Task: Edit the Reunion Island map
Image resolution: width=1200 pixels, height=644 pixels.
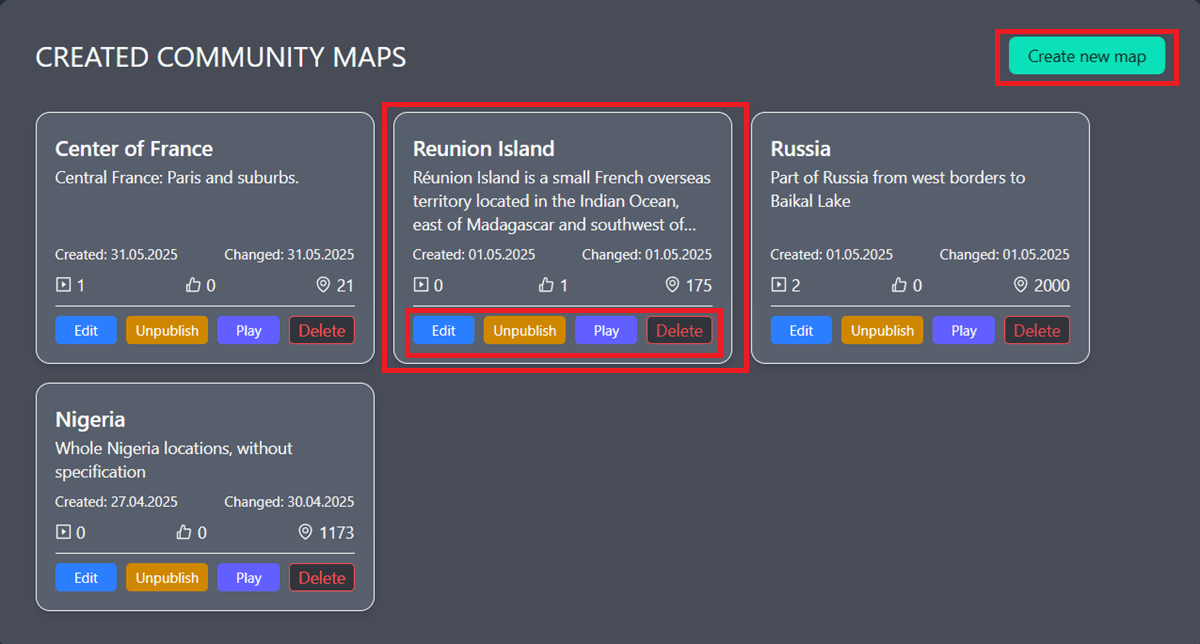Action: tap(444, 330)
